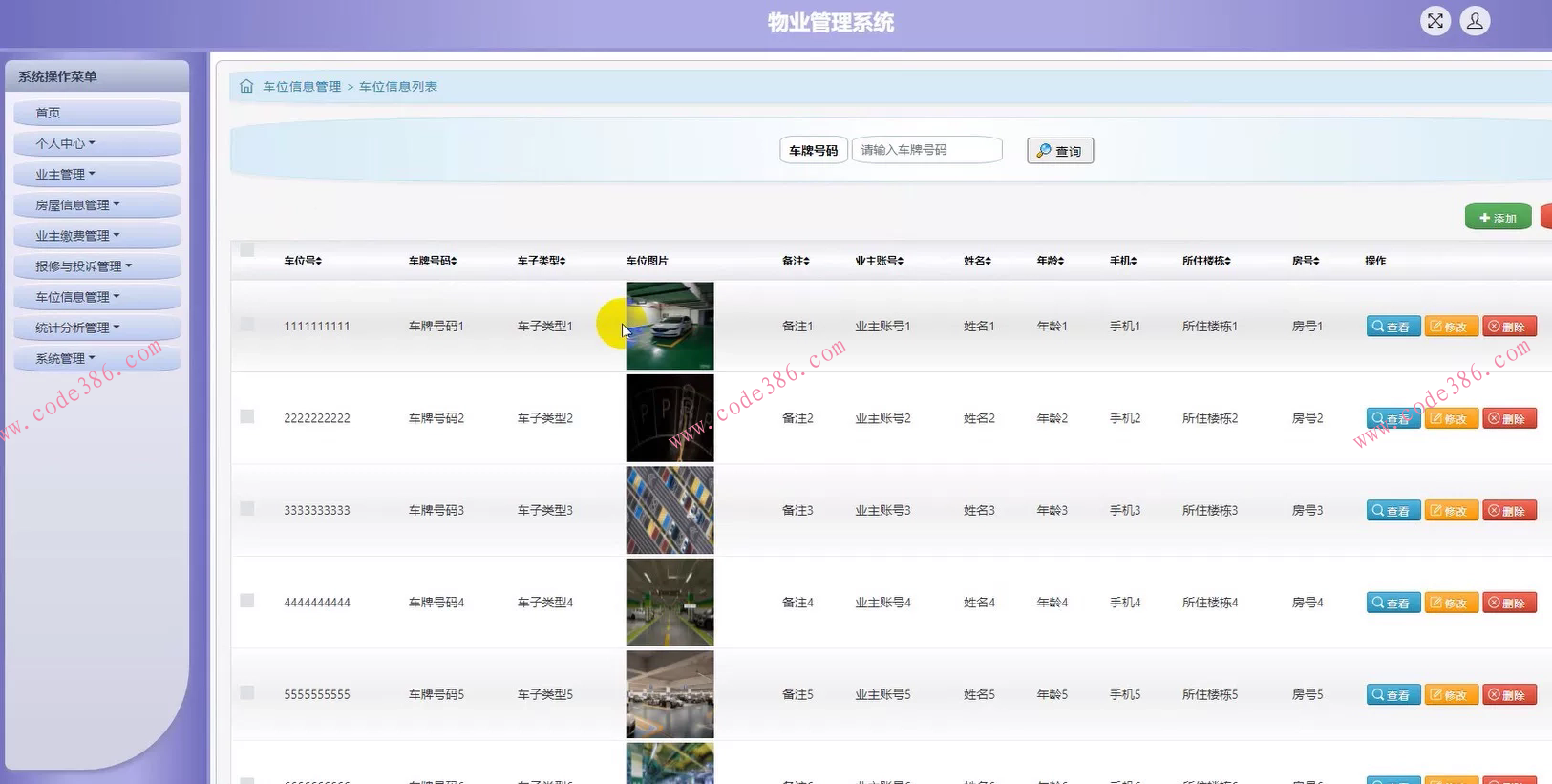The width and height of the screenshot is (1552, 784).
Task: View details for row 3333333333
Action: [1393, 511]
